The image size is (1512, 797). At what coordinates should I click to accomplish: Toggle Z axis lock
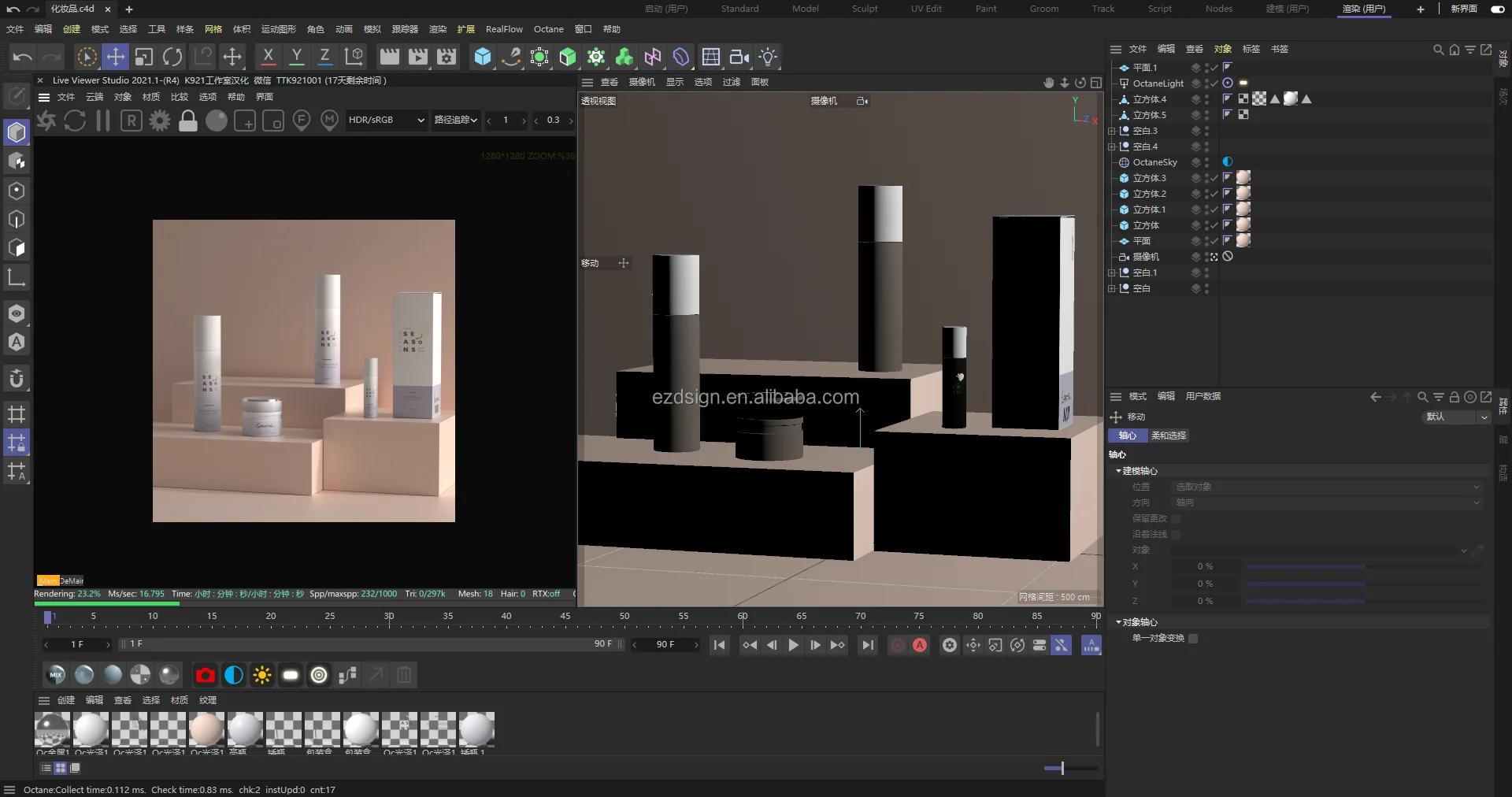[324, 57]
